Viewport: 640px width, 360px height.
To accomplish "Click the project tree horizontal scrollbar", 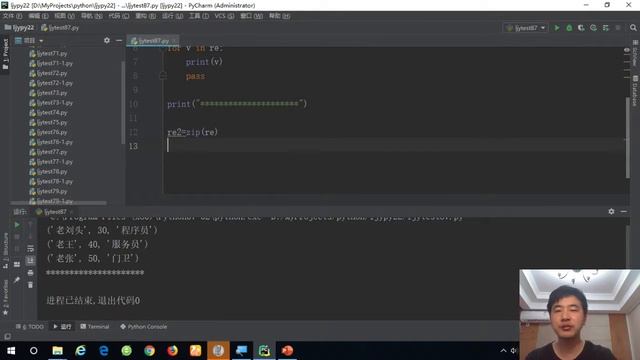I will [x=58, y=202].
